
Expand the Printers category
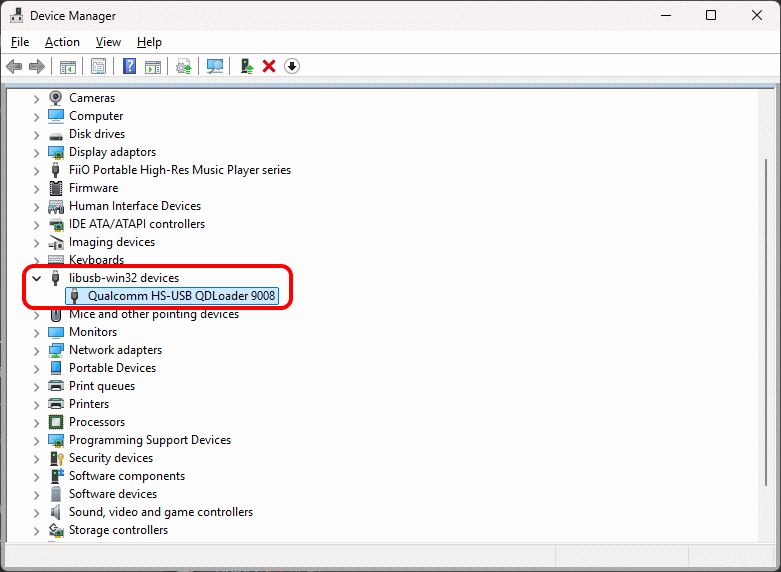click(36, 405)
